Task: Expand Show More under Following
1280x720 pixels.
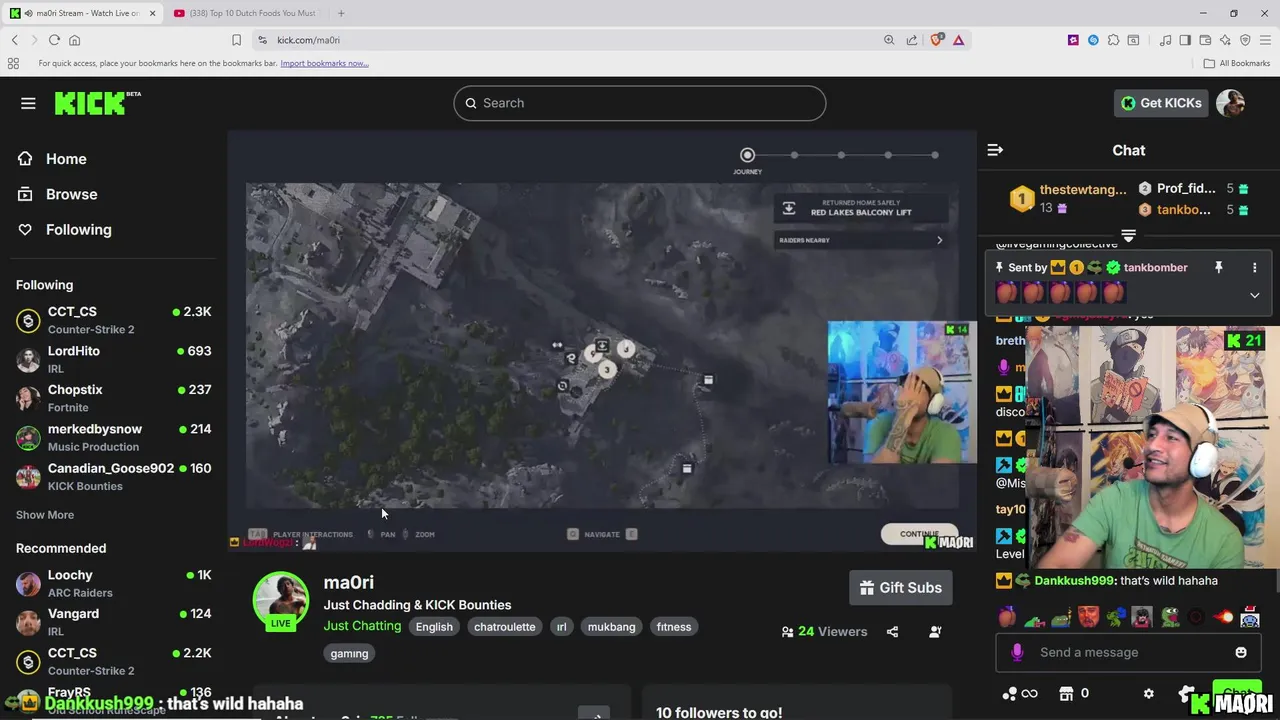Action: point(45,515)
